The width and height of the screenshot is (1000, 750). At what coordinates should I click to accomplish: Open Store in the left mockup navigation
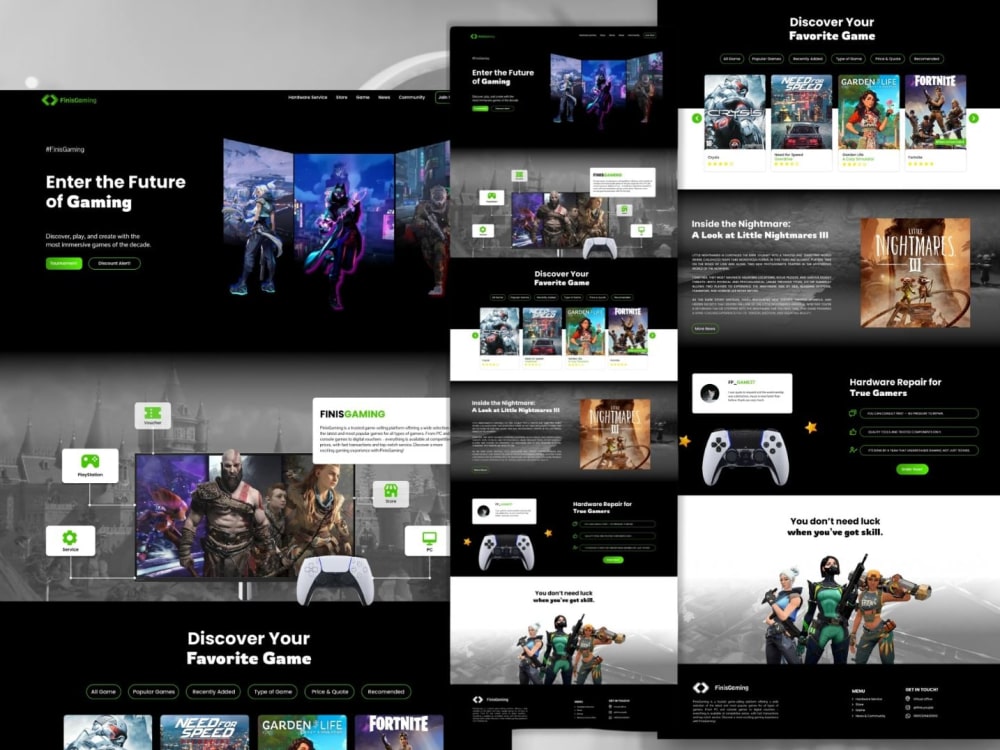tap(342, 98)
